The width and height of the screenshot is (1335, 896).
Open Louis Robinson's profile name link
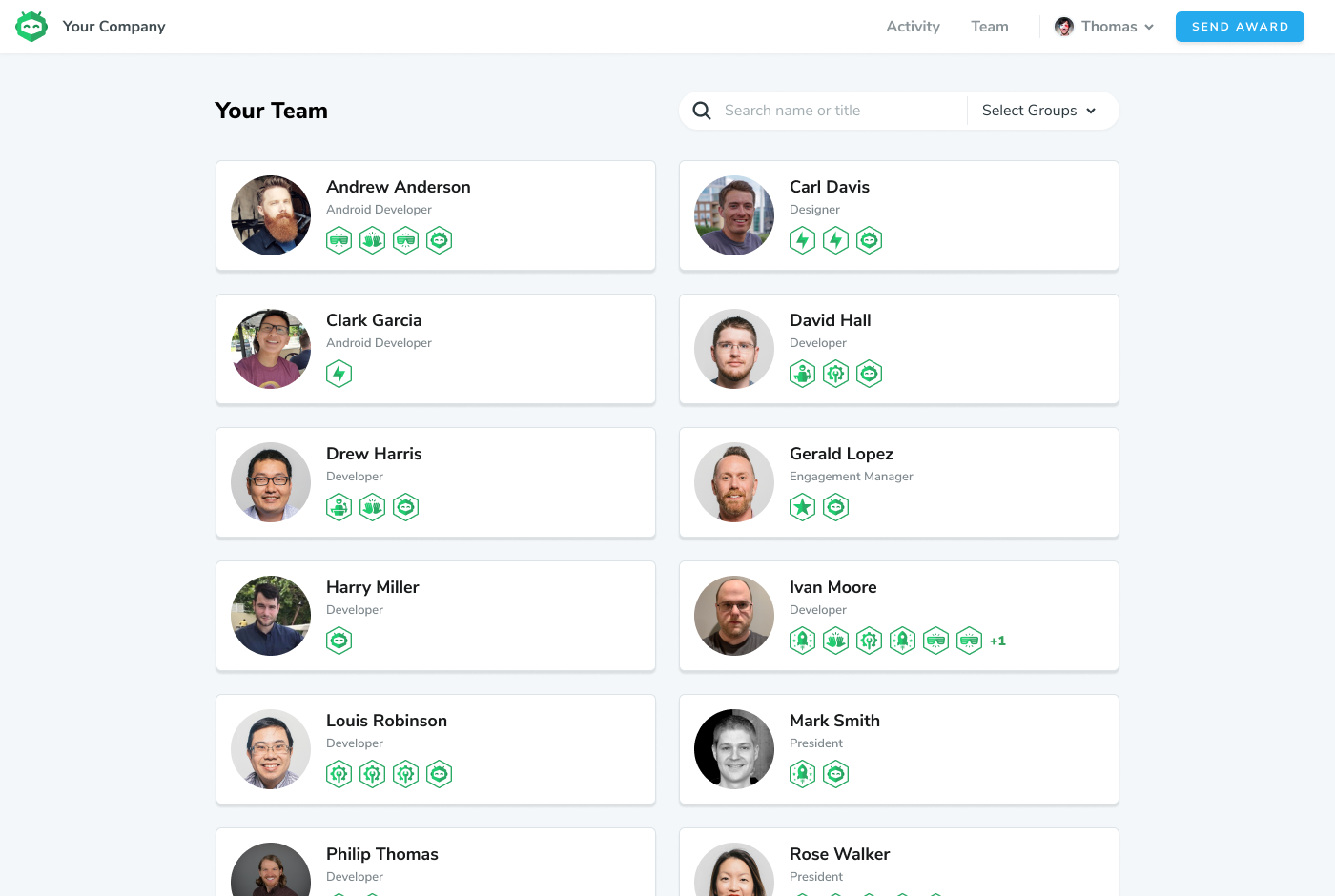click(386, 721)
